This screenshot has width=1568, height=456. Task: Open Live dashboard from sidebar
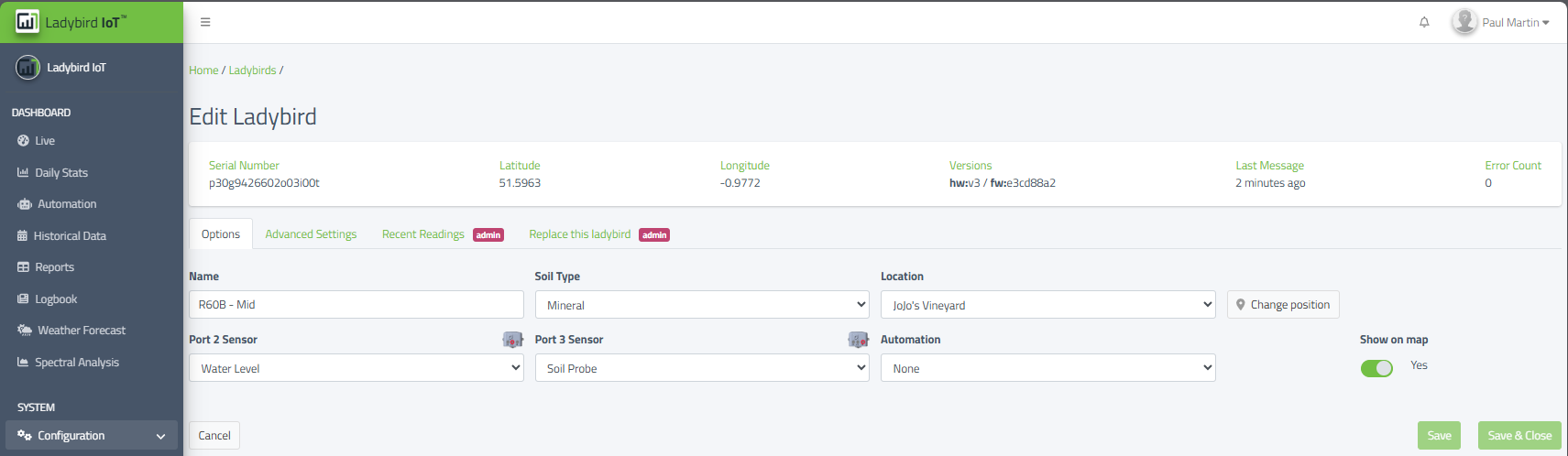pyautogui.click(x=44, y=141)
